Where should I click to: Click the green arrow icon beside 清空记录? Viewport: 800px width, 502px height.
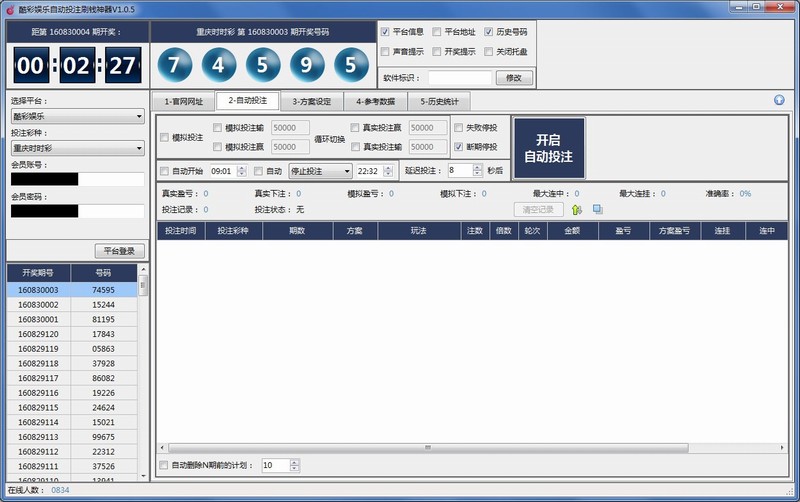(x=577, y=209)
